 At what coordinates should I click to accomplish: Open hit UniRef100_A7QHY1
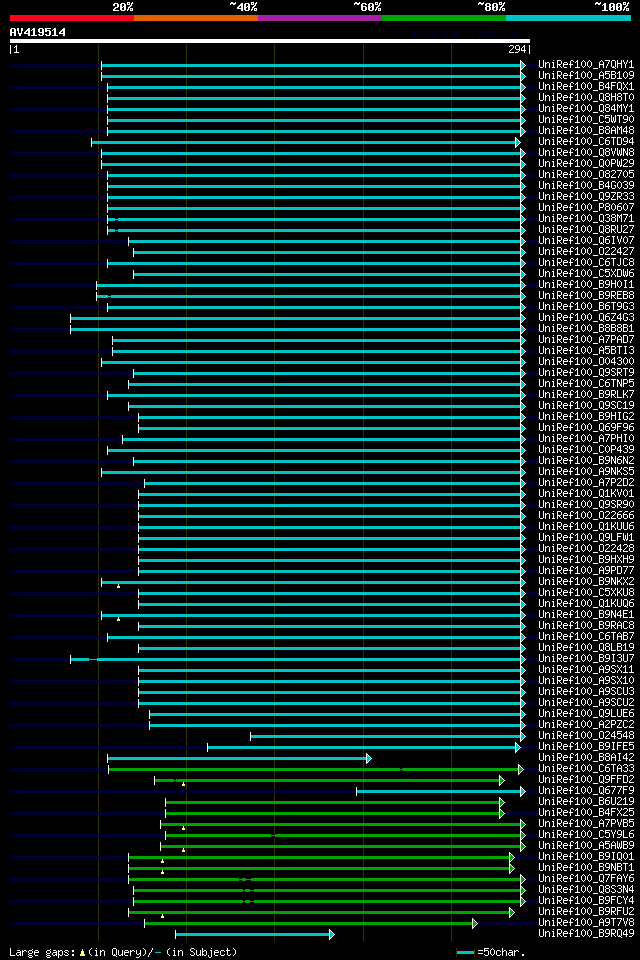pos(586,64)
